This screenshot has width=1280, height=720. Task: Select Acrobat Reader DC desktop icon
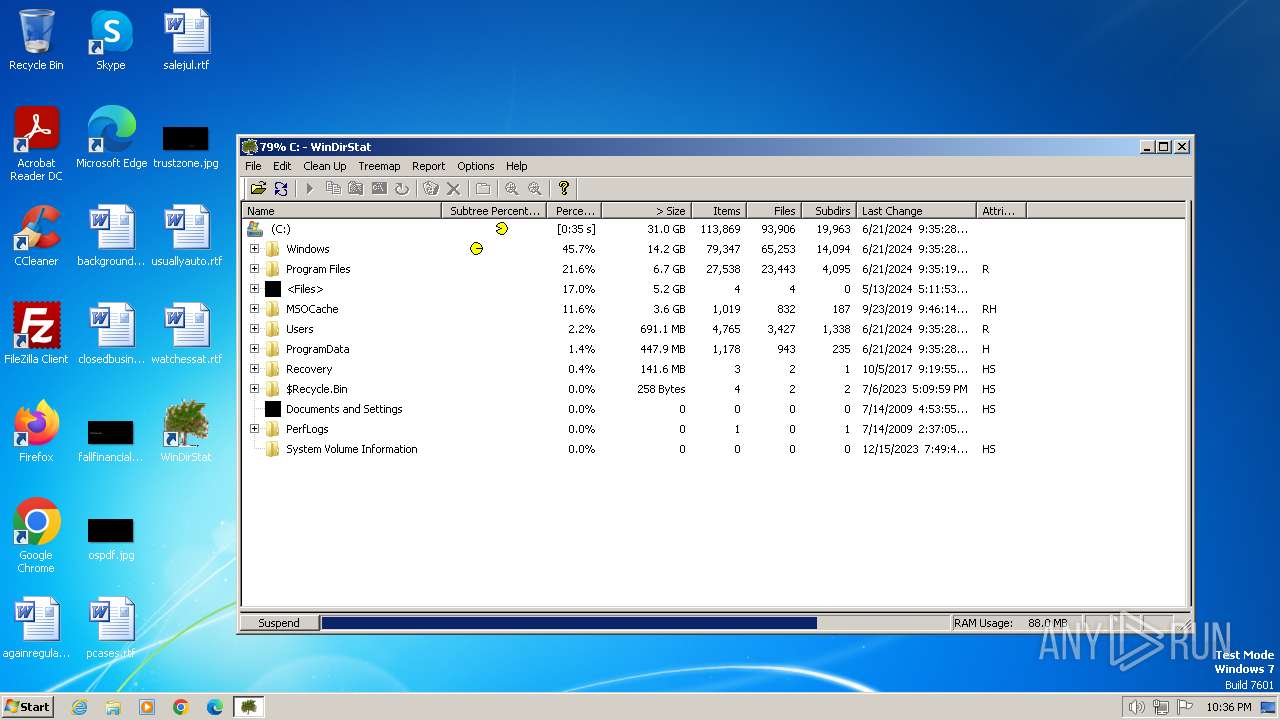point(36,144)
